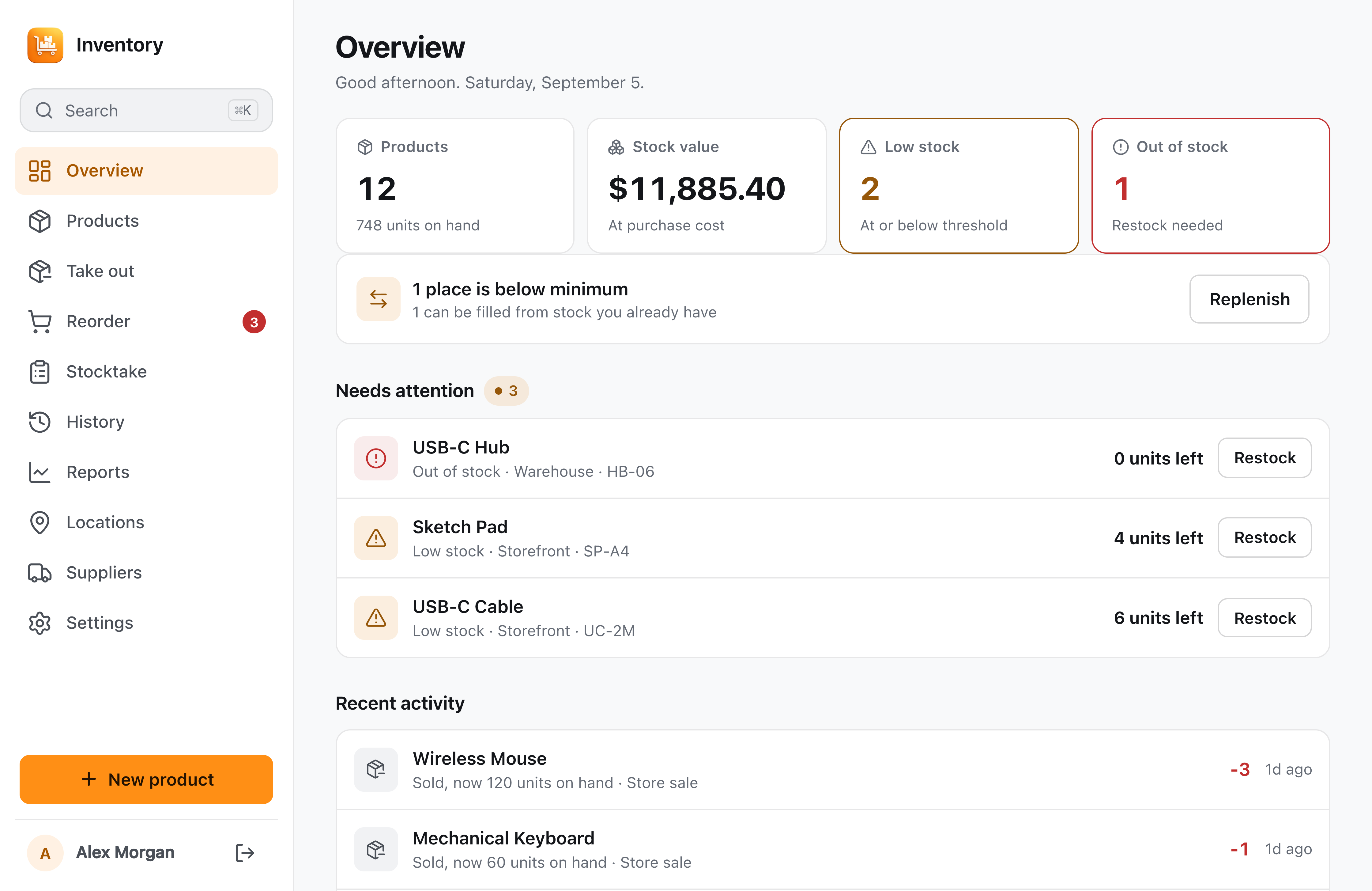Open Settings from the sidebar

point(146,623)
